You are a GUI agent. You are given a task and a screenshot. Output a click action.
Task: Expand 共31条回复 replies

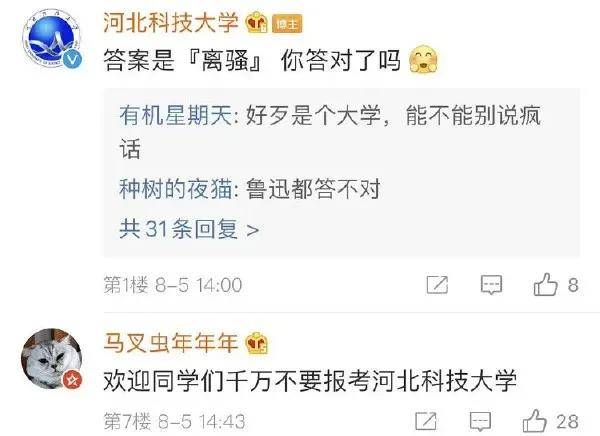click(x=189, y=229)
